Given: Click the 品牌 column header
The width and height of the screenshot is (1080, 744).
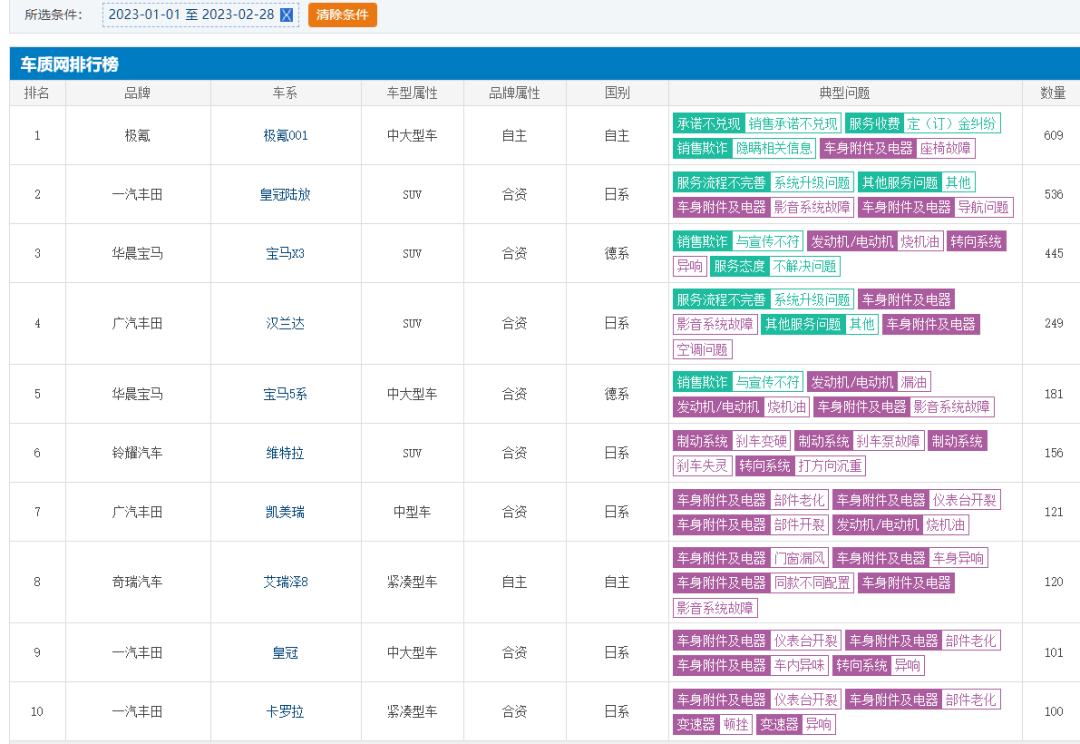Looking at the screenshot, I should coord(138,93).
